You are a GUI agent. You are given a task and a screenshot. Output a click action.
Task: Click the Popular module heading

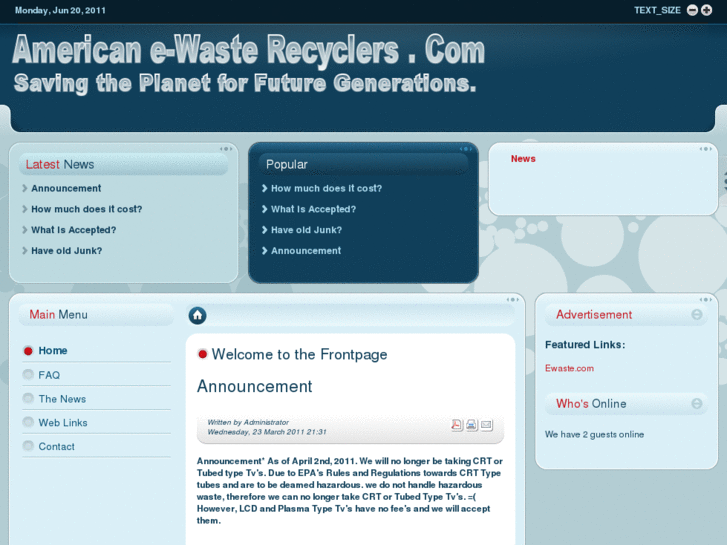[287, 165]
